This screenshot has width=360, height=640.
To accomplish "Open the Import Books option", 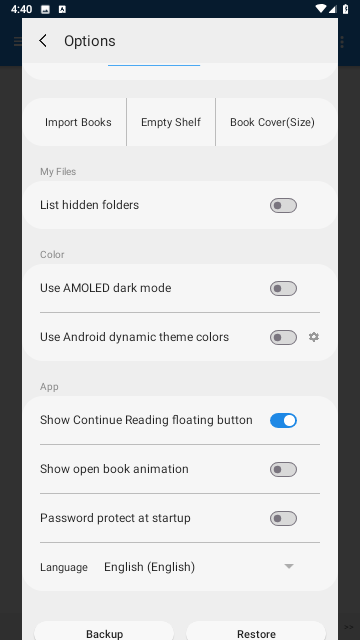I will click(78, 122).
